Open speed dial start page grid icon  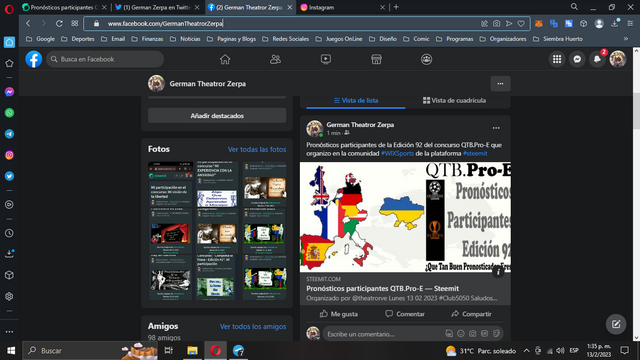[x=75, y=24]
